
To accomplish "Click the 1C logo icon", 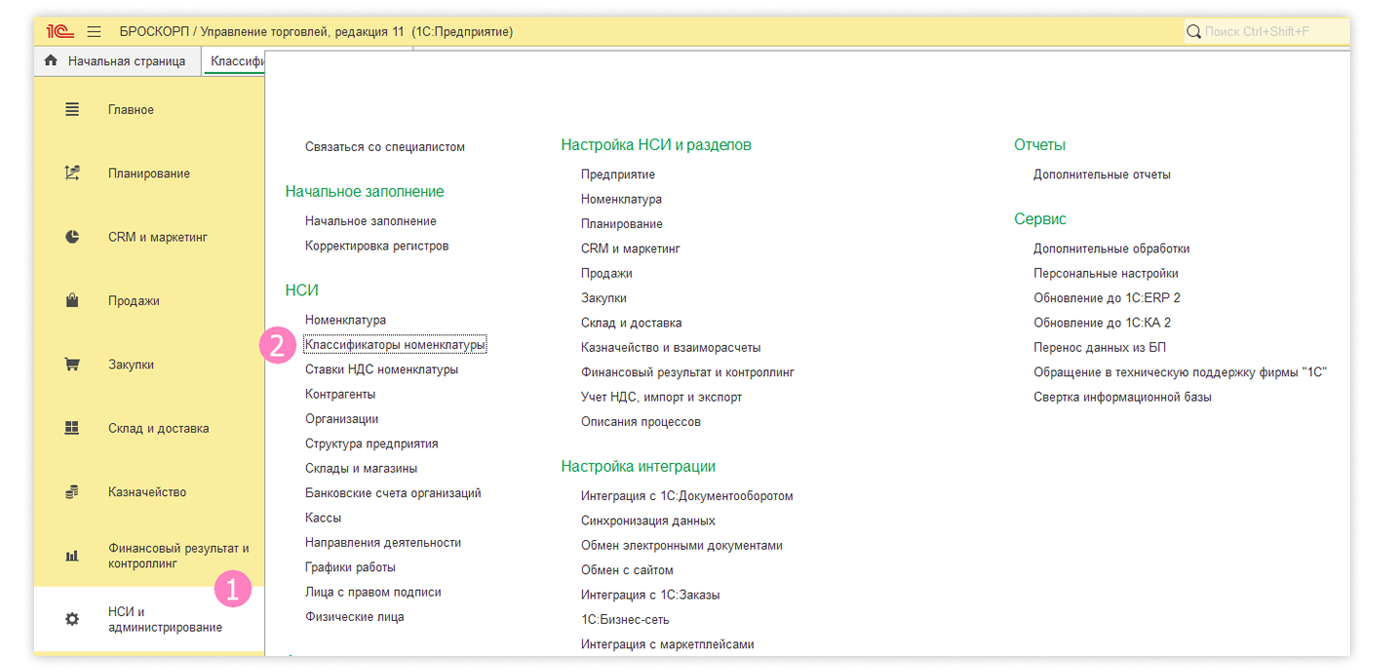I will point(60,32).
